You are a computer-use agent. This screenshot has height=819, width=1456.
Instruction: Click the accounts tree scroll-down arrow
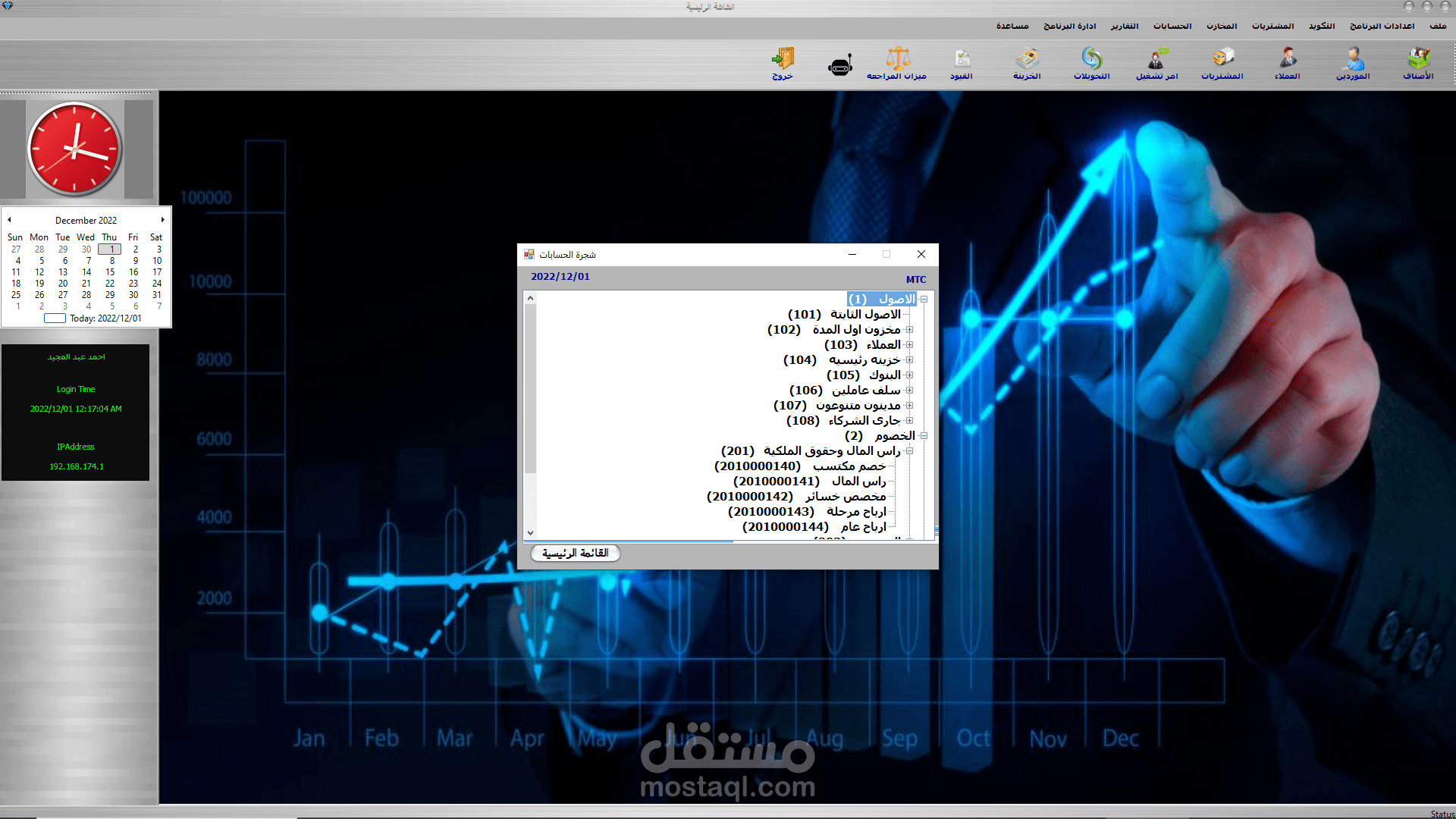[530, 533]
